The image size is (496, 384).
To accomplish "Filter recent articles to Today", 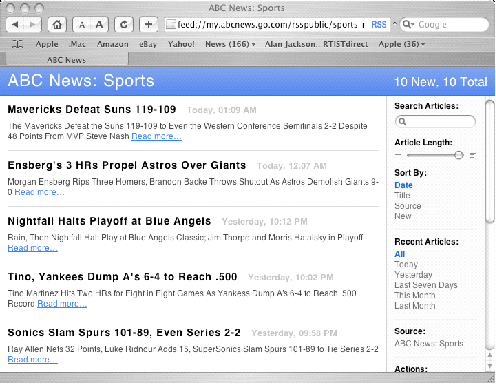I will 406,265.
